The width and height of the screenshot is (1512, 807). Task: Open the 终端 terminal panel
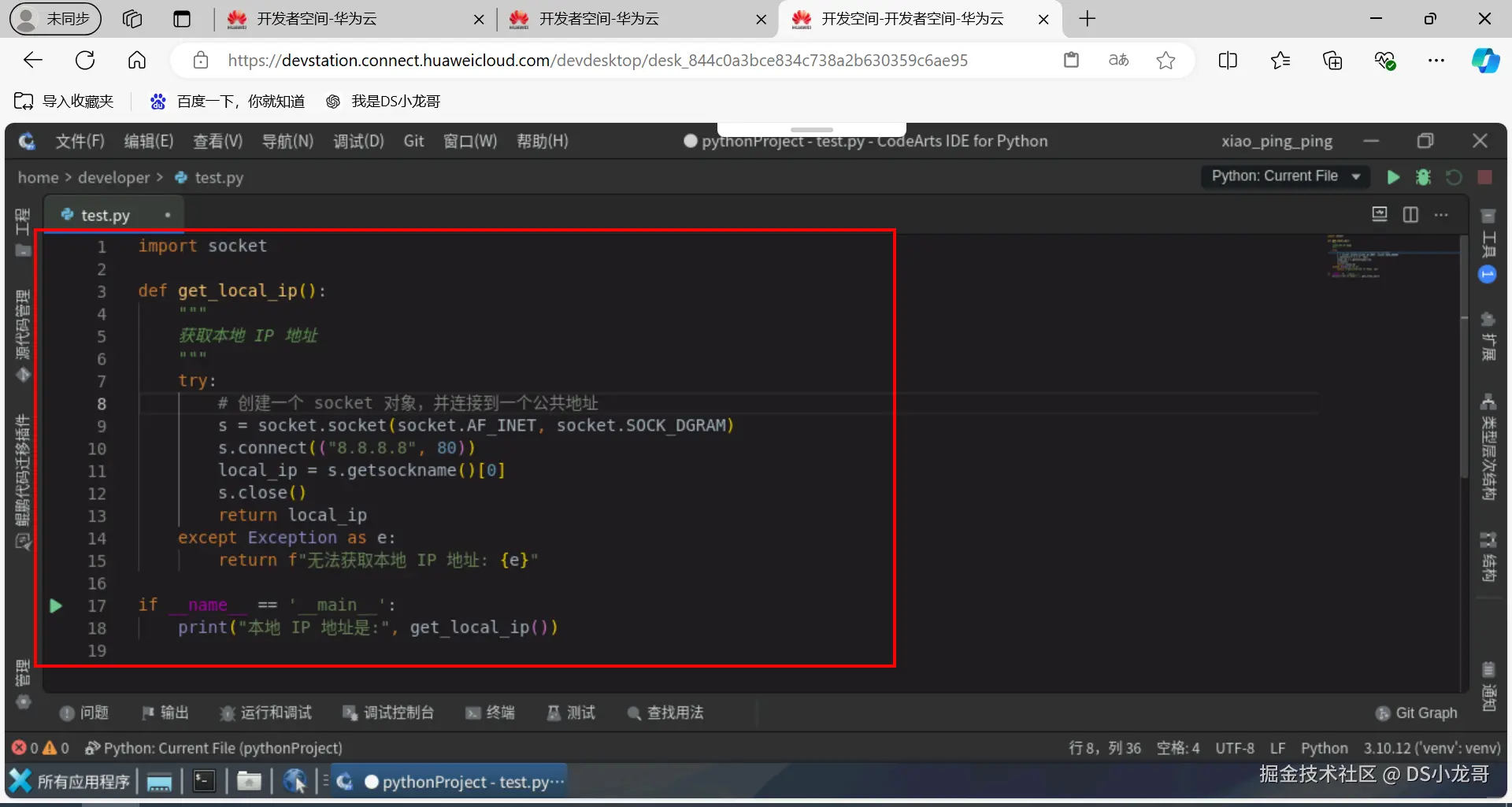click(490, 713)
